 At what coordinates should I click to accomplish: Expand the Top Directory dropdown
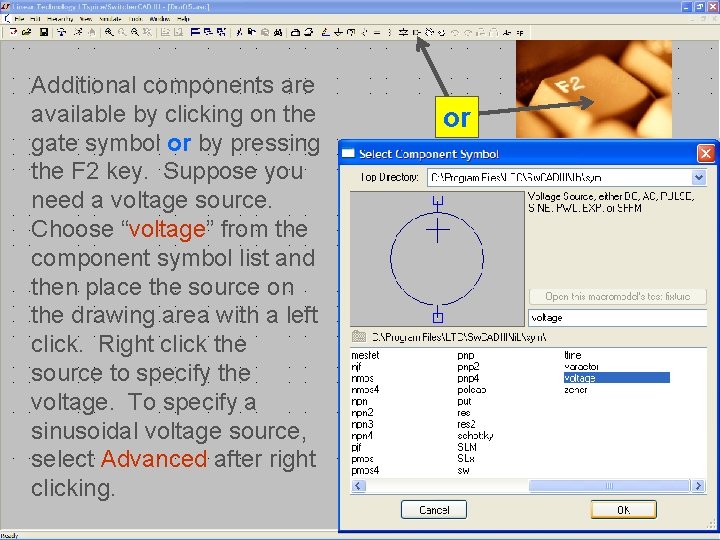[698, 177]
